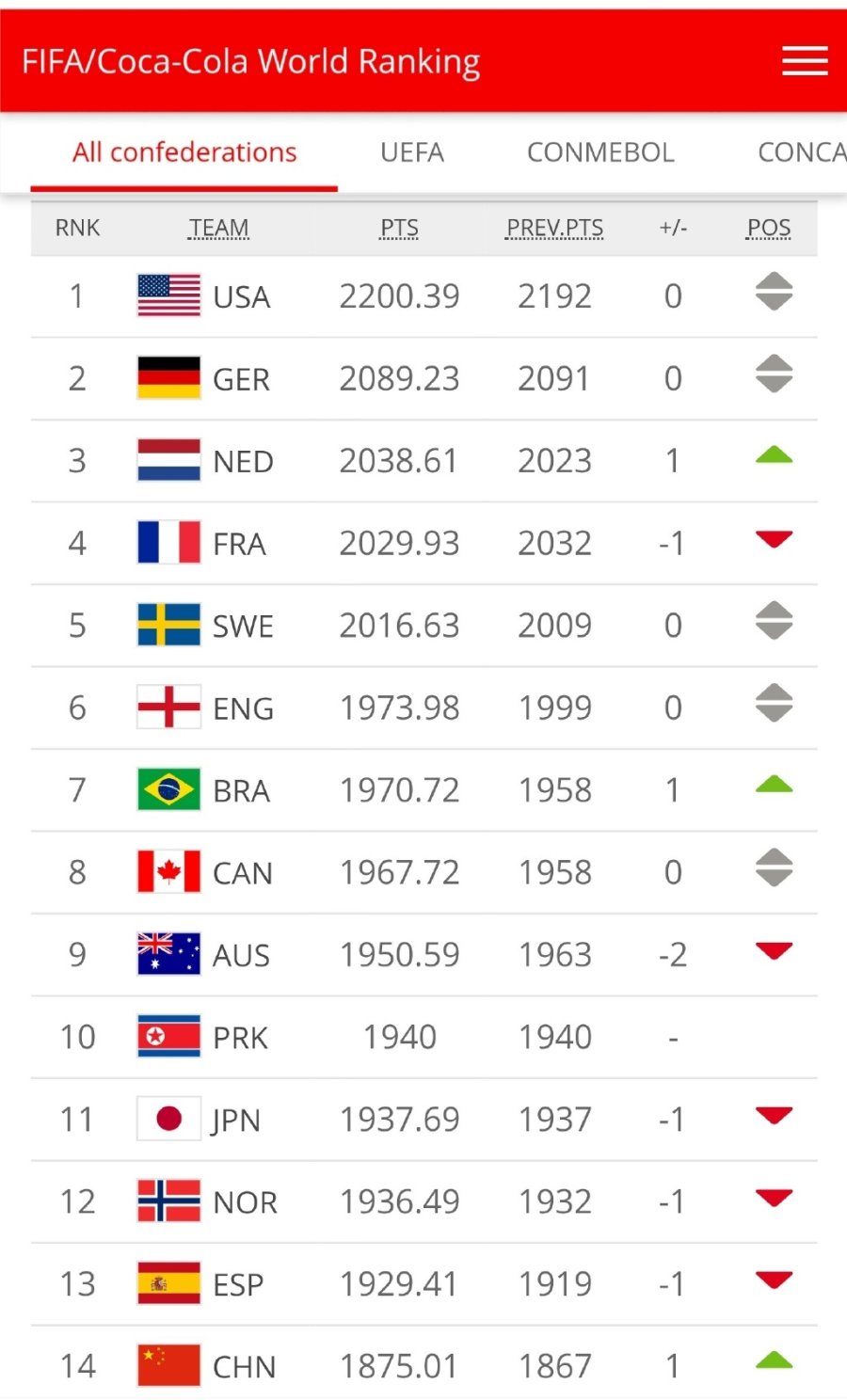Click Australia's red down arrow
This screenshot has width=847, height=1400.
[x=774, y=951]
